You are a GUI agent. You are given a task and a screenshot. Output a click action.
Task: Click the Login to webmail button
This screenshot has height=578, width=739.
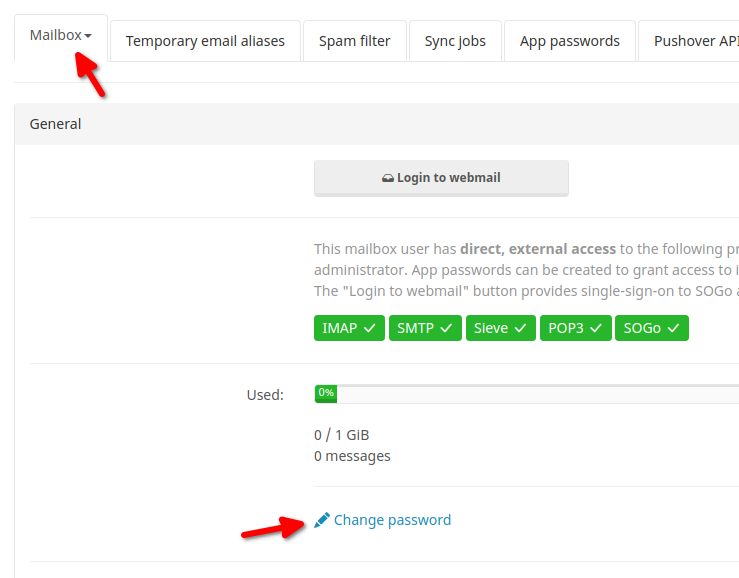click(441, 178)
